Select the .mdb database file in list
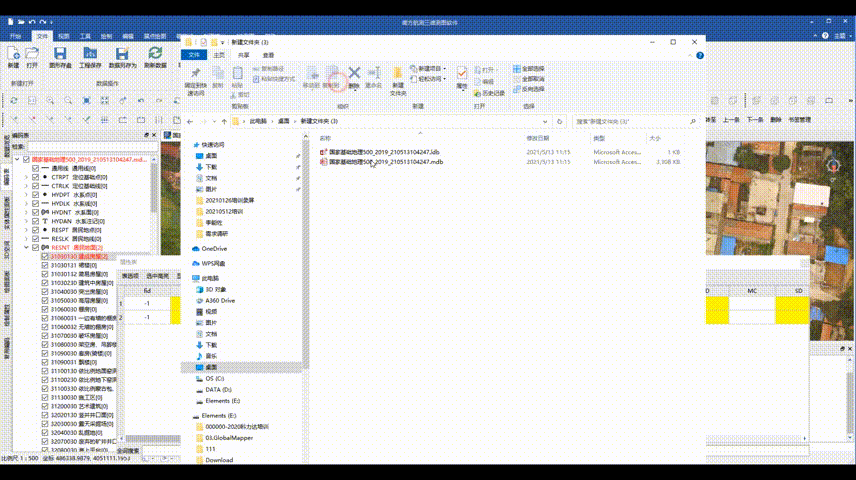Viewport: 856px width, 480px height. click(386, 161)
